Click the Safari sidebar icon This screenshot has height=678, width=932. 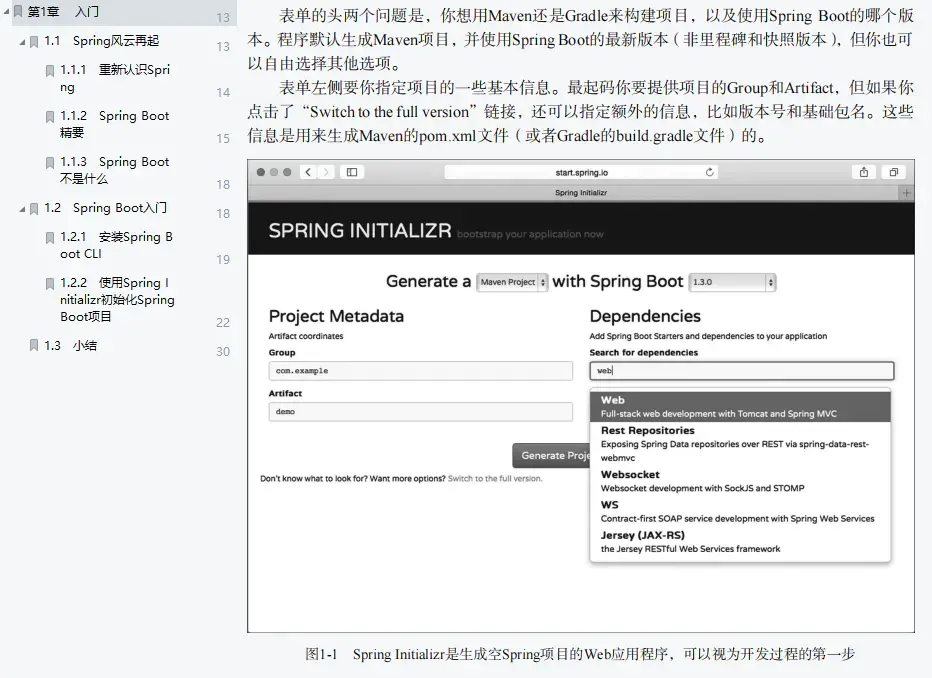(351, 170)
